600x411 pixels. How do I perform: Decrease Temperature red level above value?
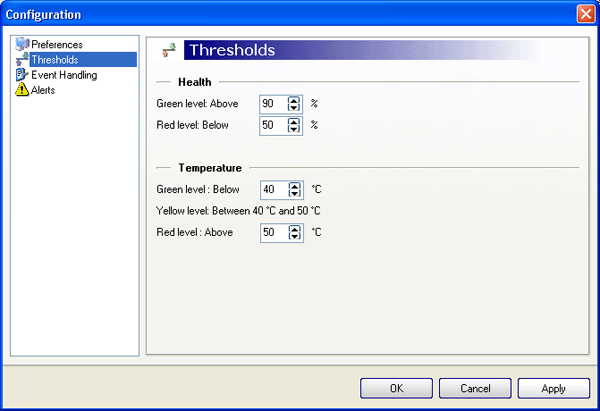click(294, 236)
